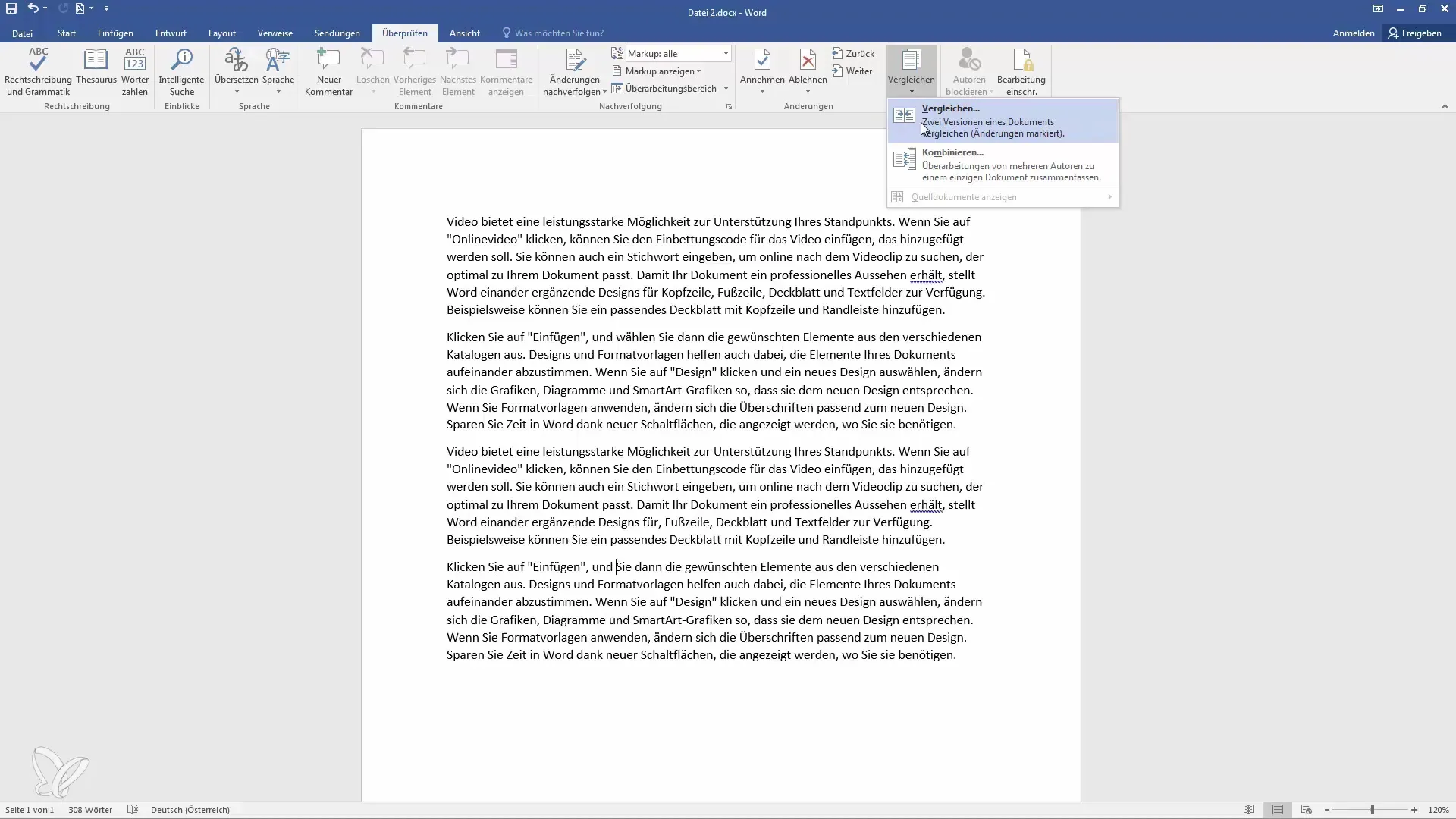
Task: Select Kombinieren... menu entry
Action: (1003, 165)
